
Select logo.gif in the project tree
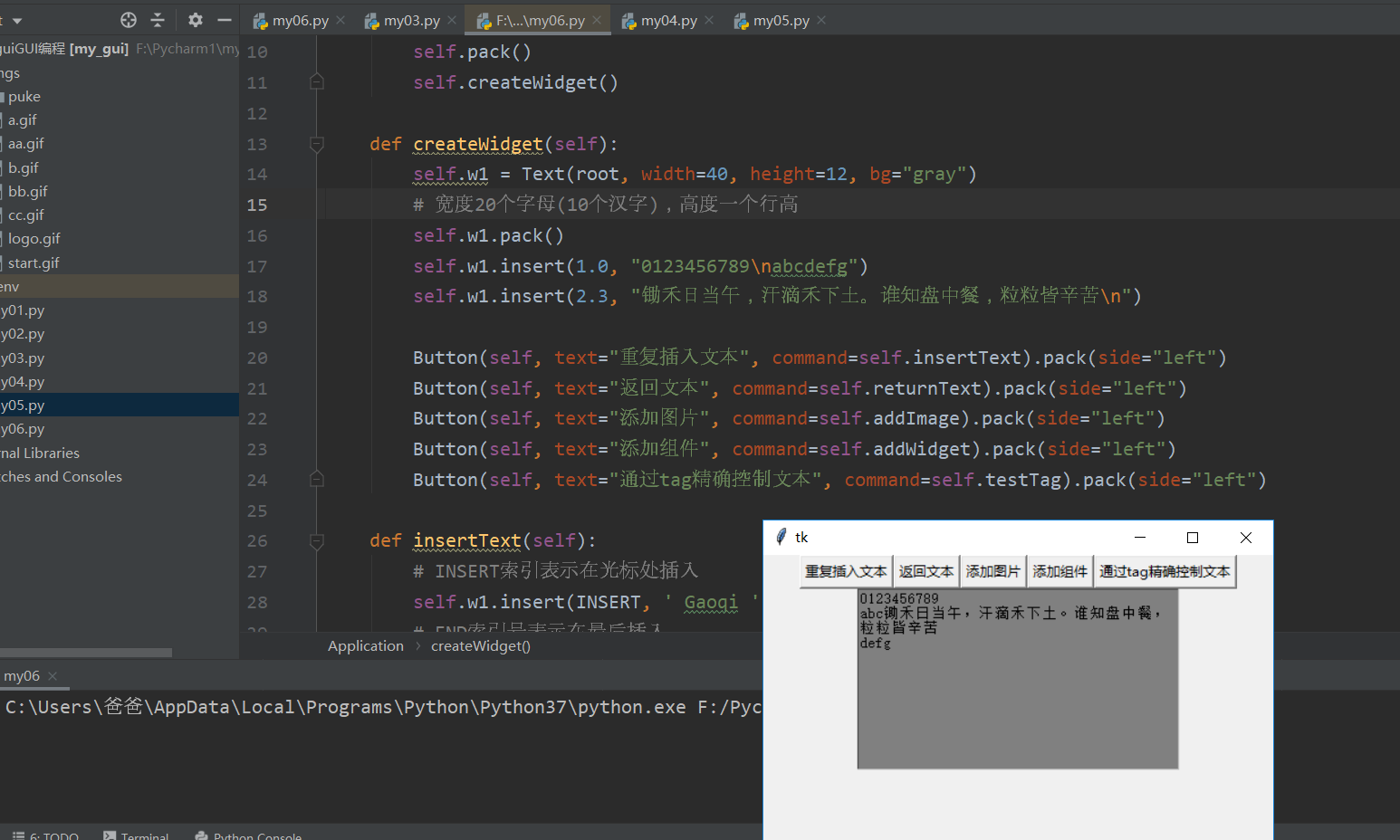[x=34, y=238]
